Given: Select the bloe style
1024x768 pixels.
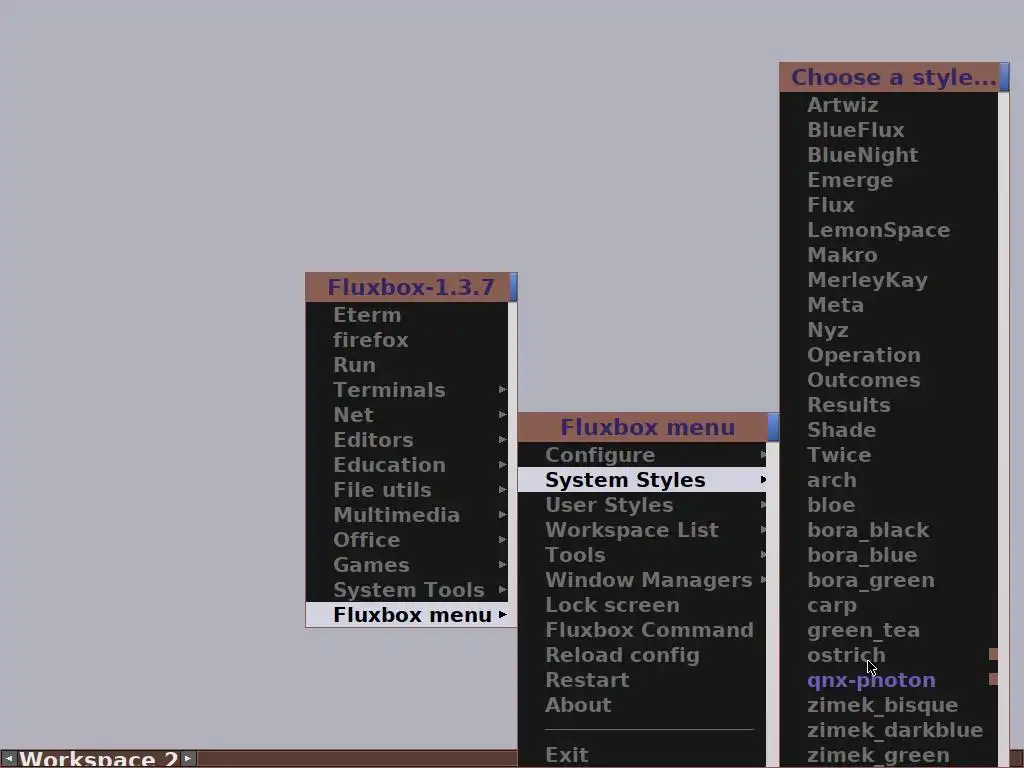Looking at the screenshot, I should [889, 505].
